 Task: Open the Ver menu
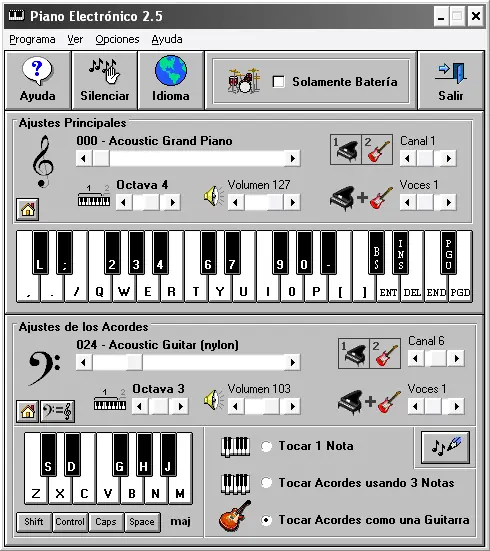click(x=75, y=39)
